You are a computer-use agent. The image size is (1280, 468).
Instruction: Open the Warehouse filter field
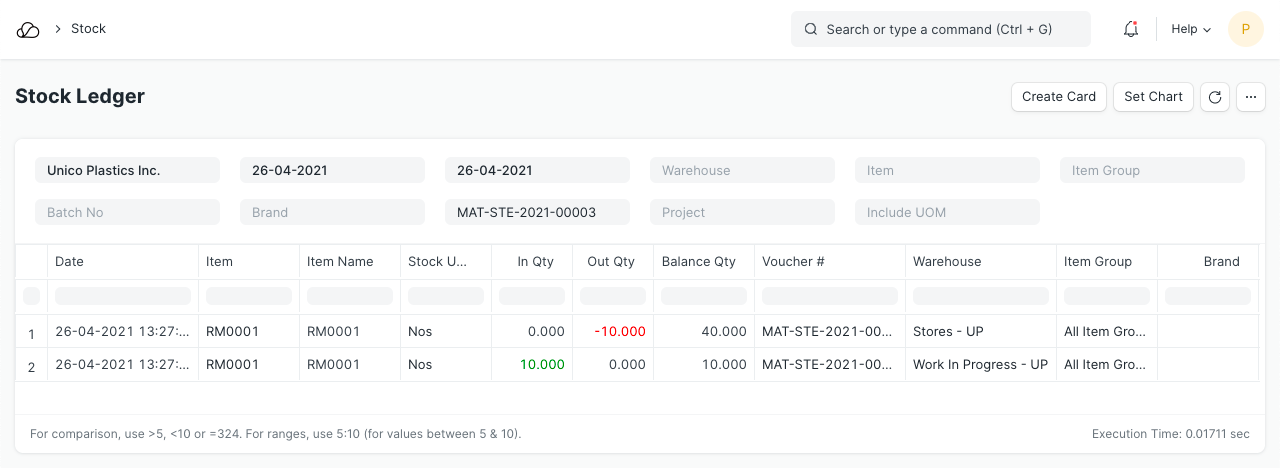[x=742, y=171]
